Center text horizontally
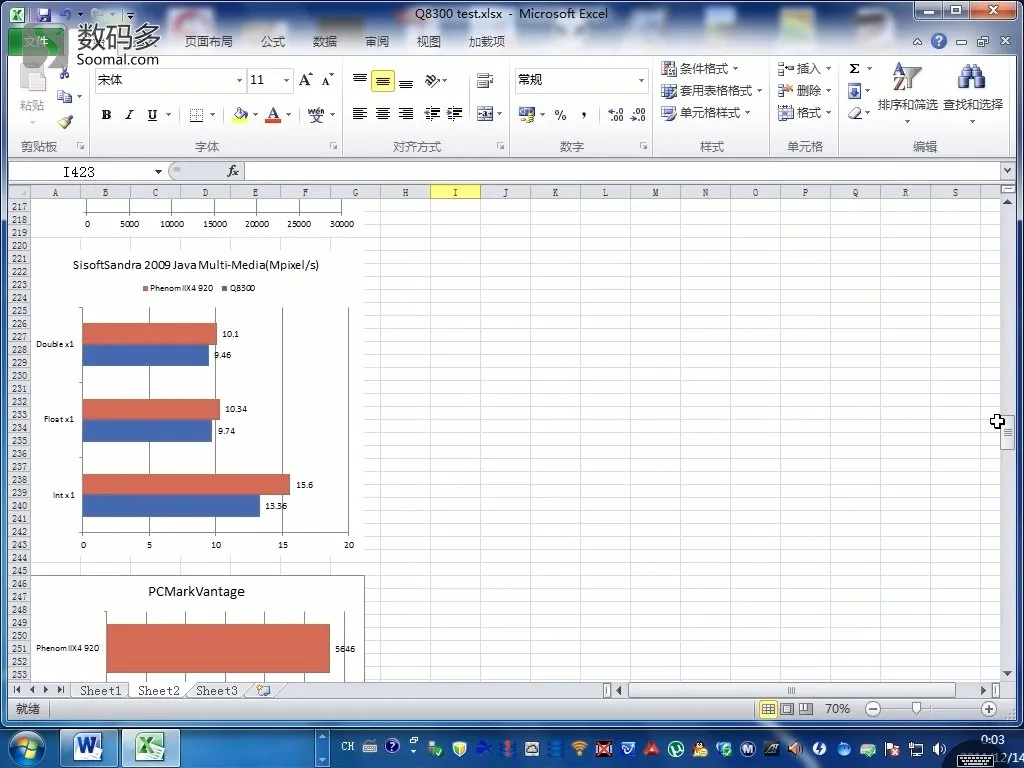The image size is (1024, 768). pyautogui.click(x=383, y=114)
